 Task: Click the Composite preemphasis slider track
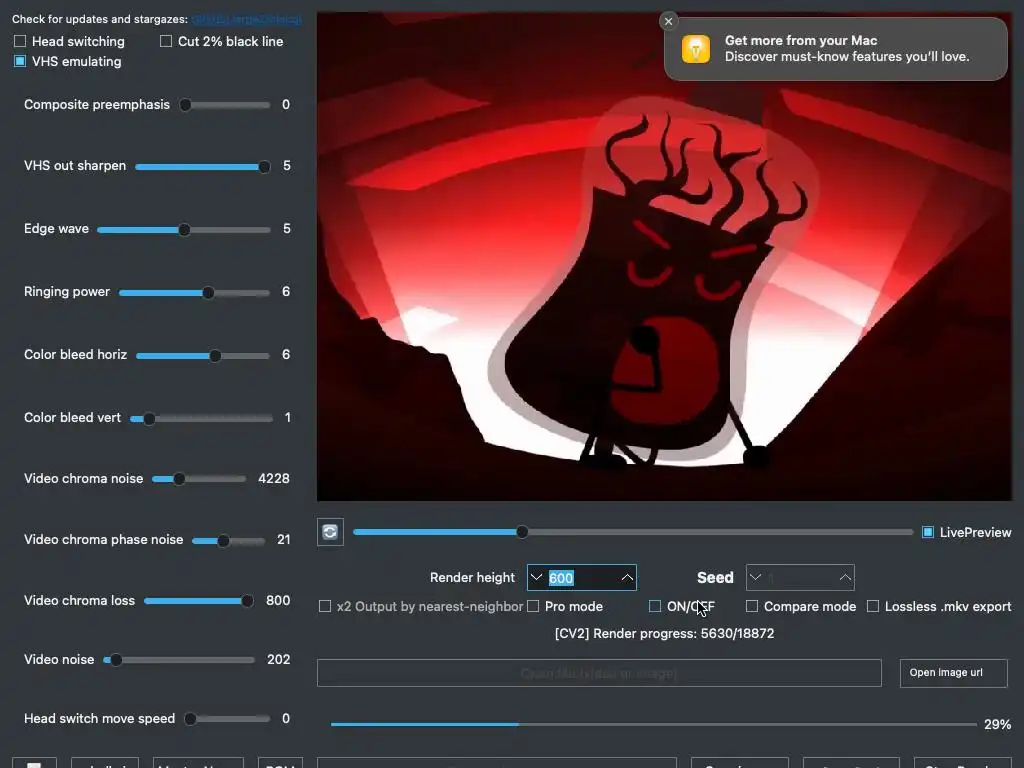pos(225,105)
